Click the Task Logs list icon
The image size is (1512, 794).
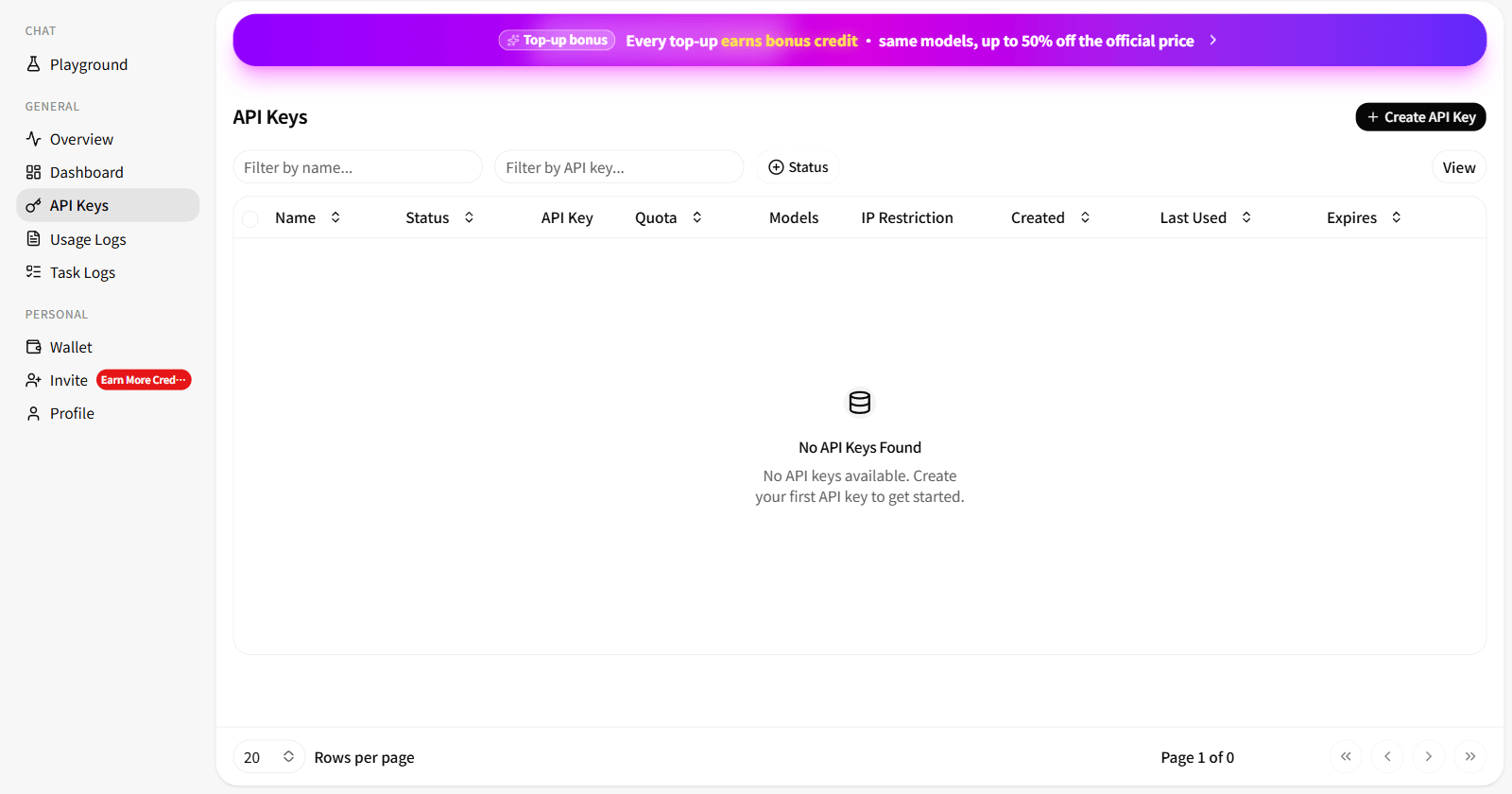[33, 271]
